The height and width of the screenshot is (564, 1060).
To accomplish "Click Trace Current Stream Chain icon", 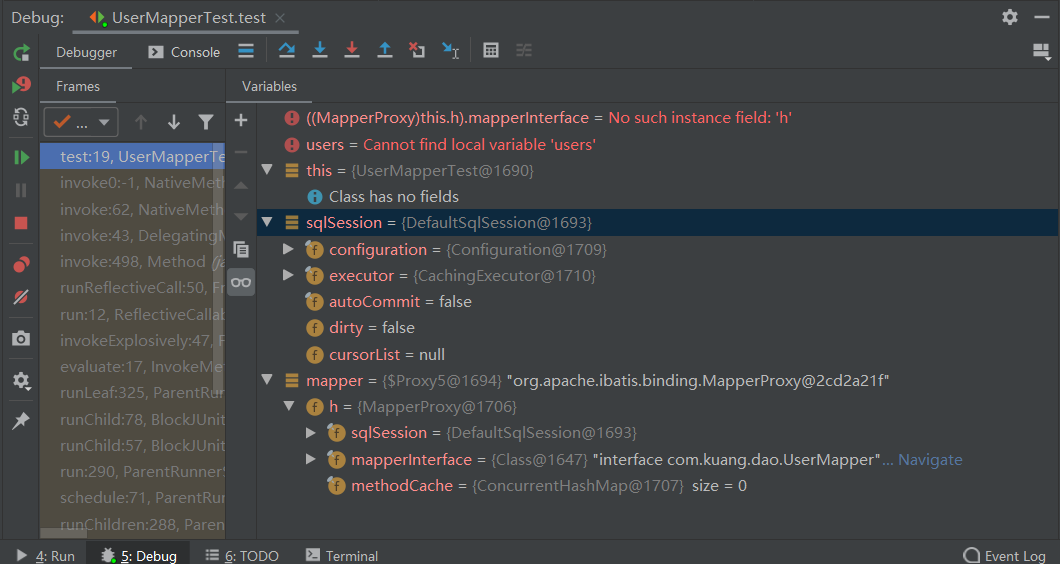I will 524,50.
